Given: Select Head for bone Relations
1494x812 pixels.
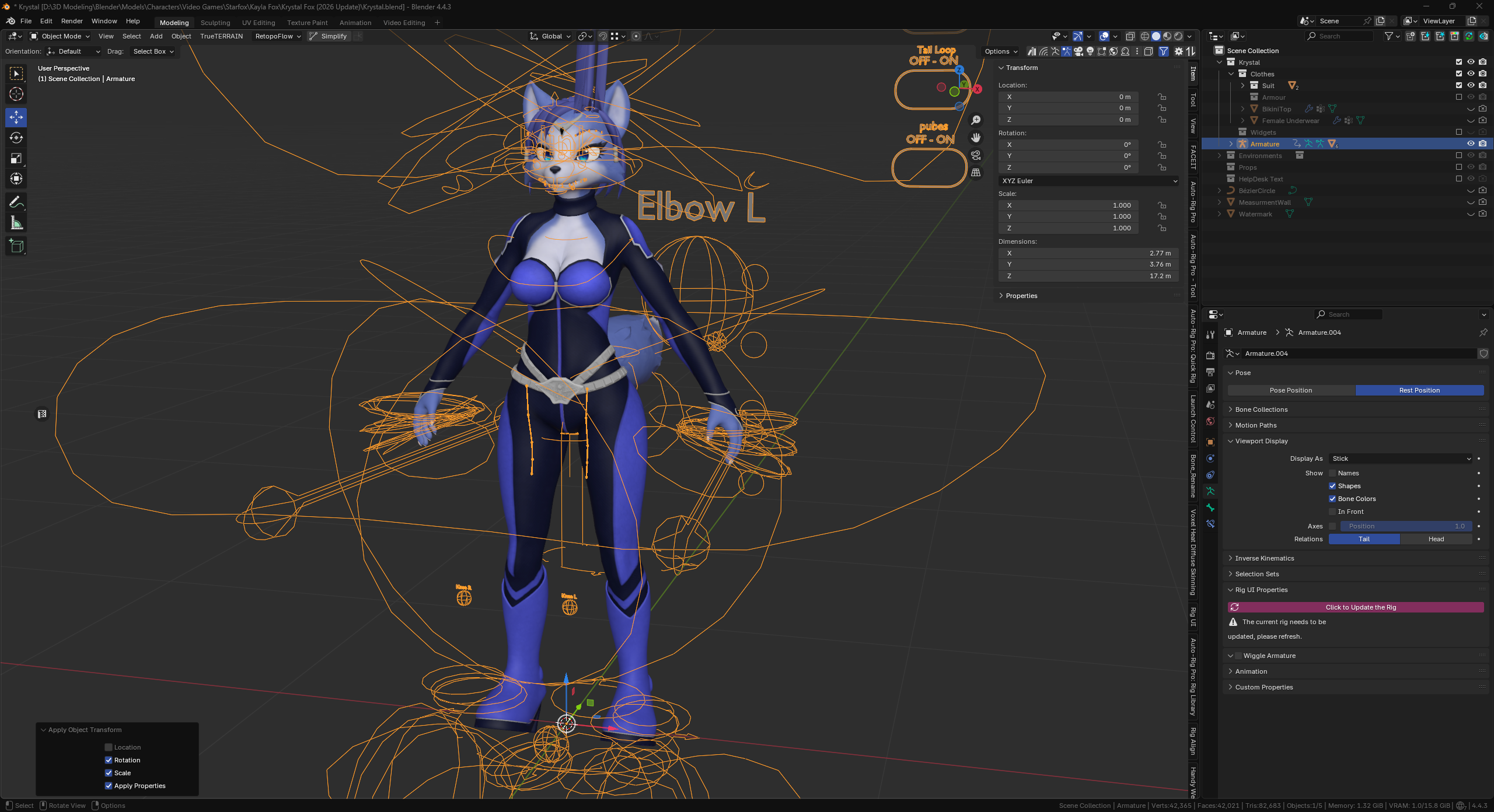Looking at the screenshot, I should tap(1436, 539).
